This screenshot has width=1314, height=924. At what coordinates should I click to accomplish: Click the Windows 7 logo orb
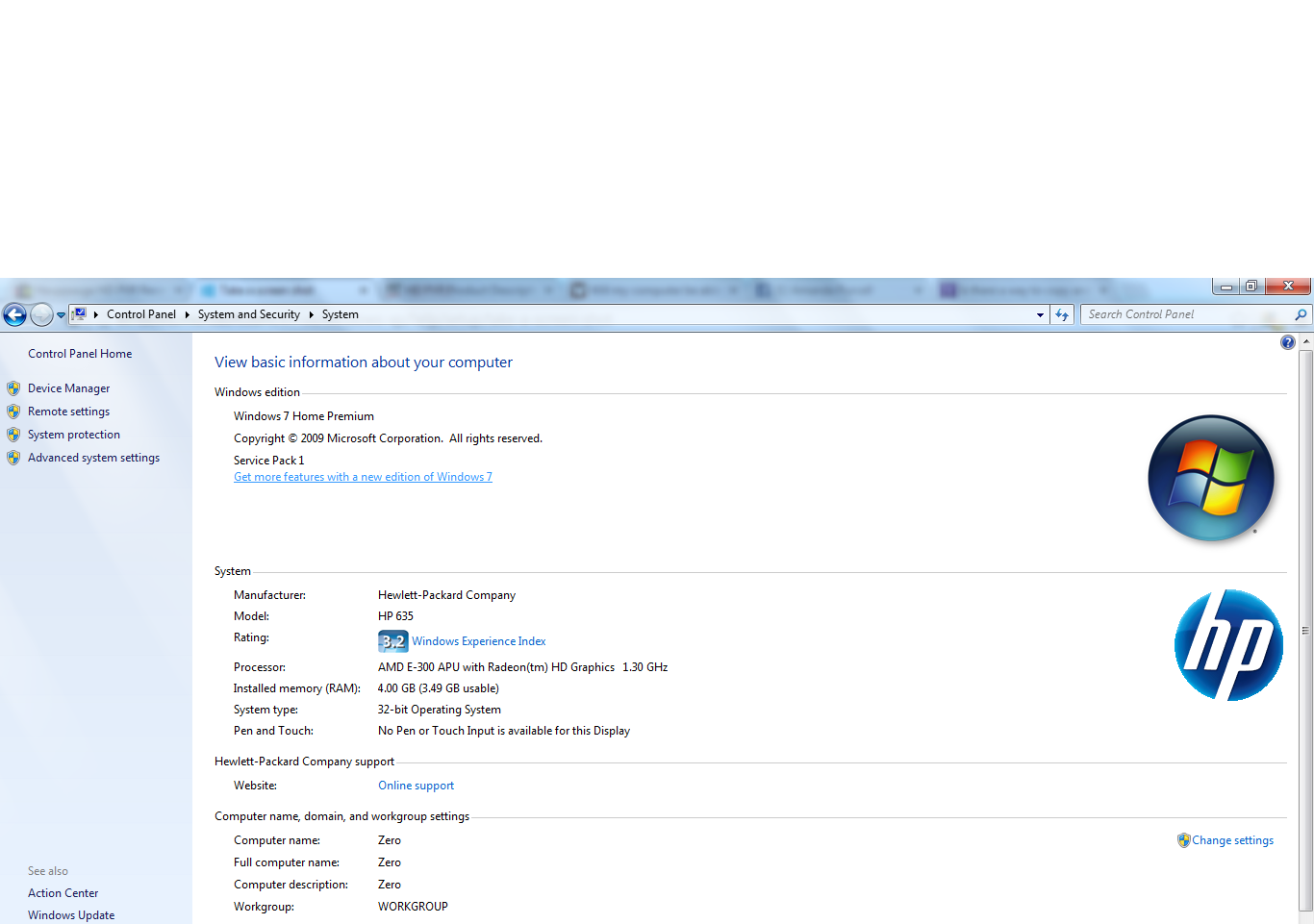1211,478
